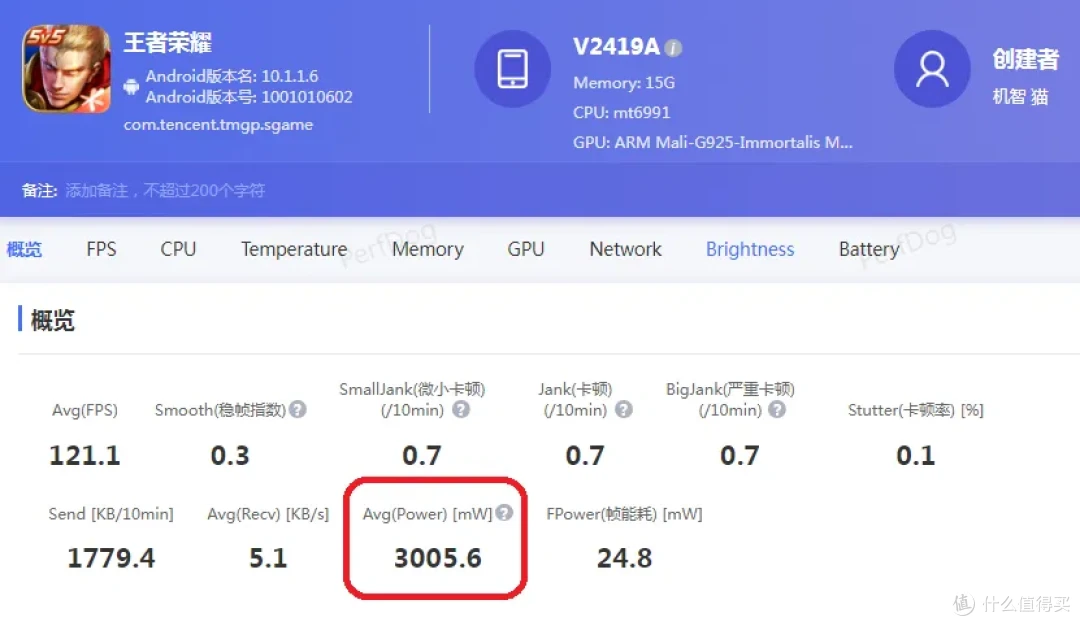Viewport: 1080px width, 626px height.
Task: Click creator name 机智 猫
Action: coord(1021,97)
